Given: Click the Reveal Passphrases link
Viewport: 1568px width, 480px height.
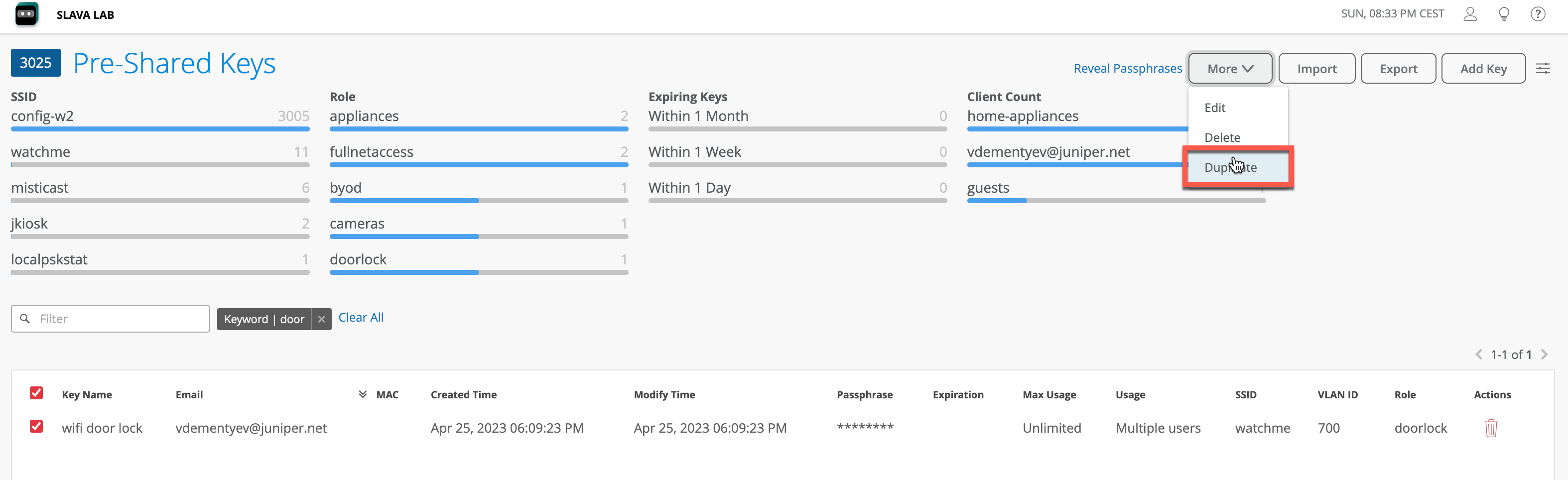Looking at the screenshot, I should [1127, 68].
